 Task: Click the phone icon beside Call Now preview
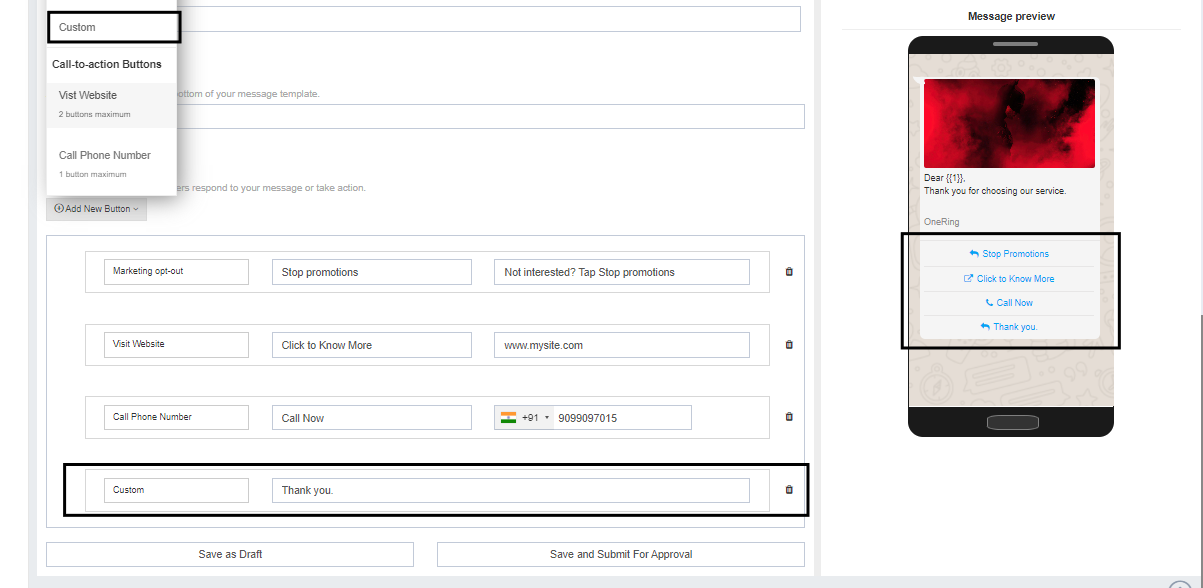[x=990, y=303]
